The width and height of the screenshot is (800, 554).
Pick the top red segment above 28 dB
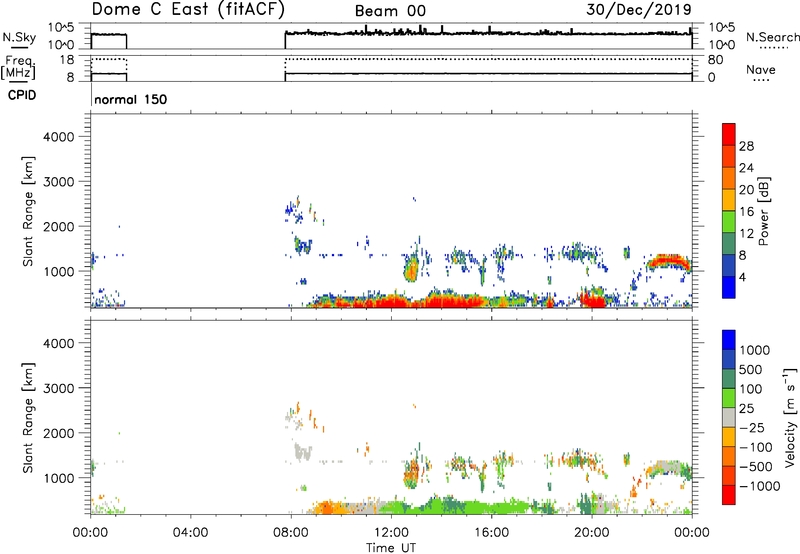(729, 134)
